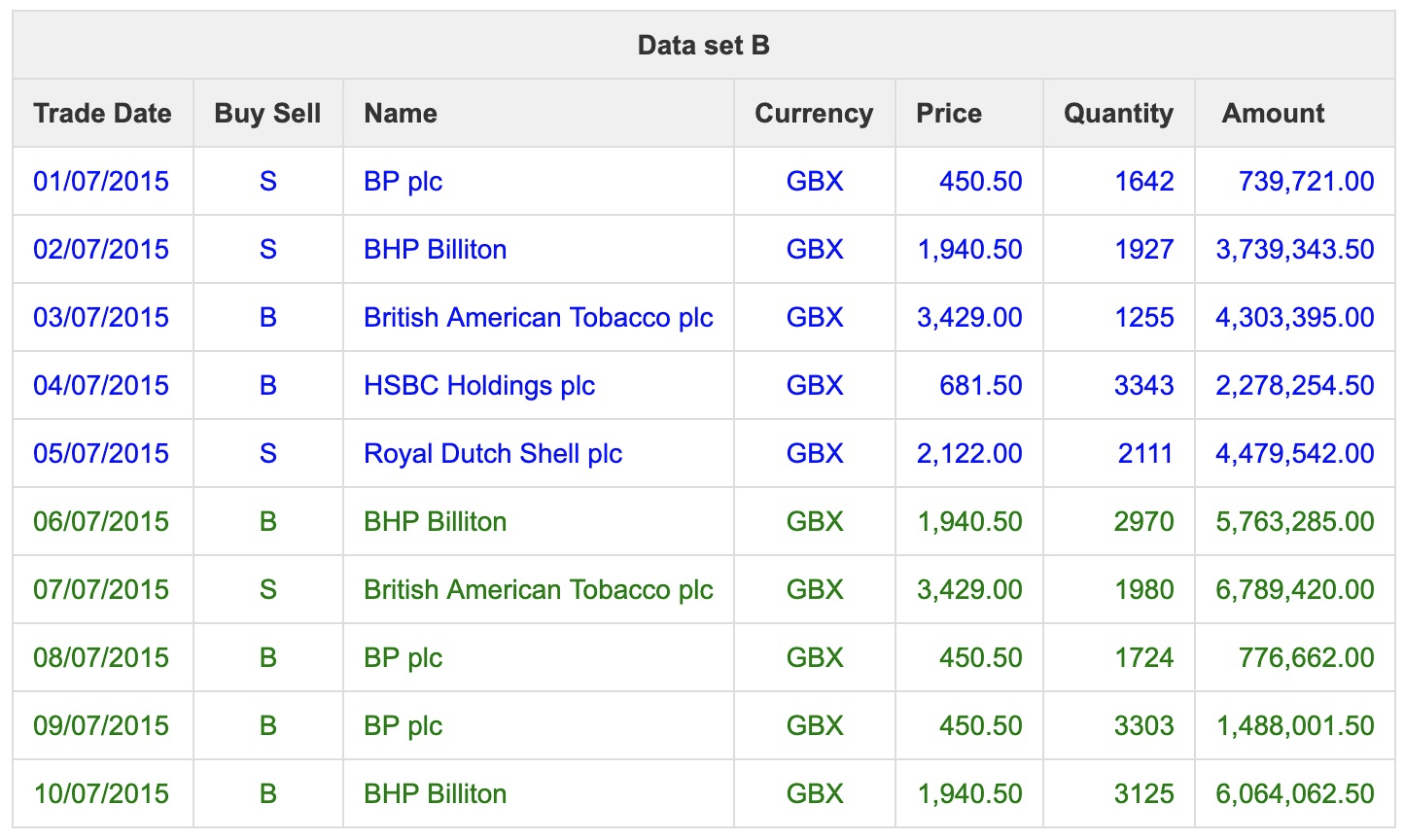Click trade date 06/07/2015

point(101,522)
